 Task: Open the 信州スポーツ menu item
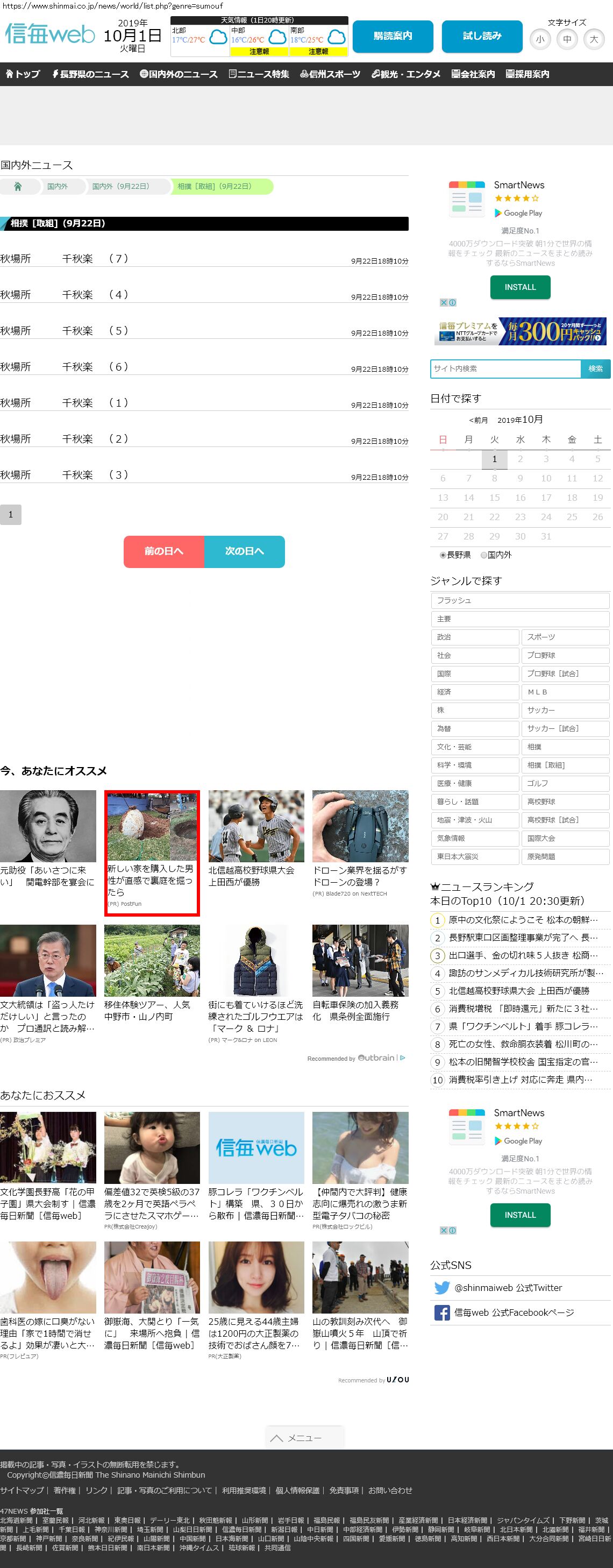[330, 74]
